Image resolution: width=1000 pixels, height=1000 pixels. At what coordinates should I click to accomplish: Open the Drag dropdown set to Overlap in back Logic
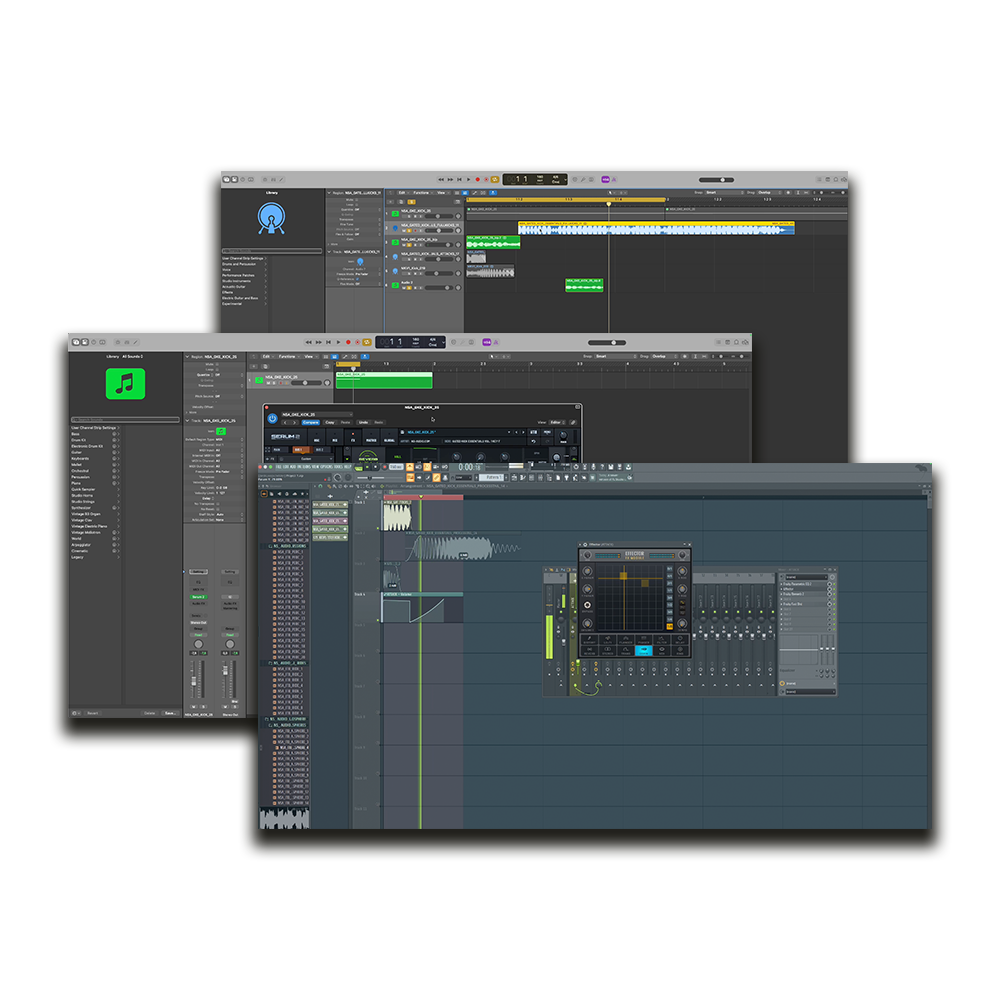pos(770,193)
